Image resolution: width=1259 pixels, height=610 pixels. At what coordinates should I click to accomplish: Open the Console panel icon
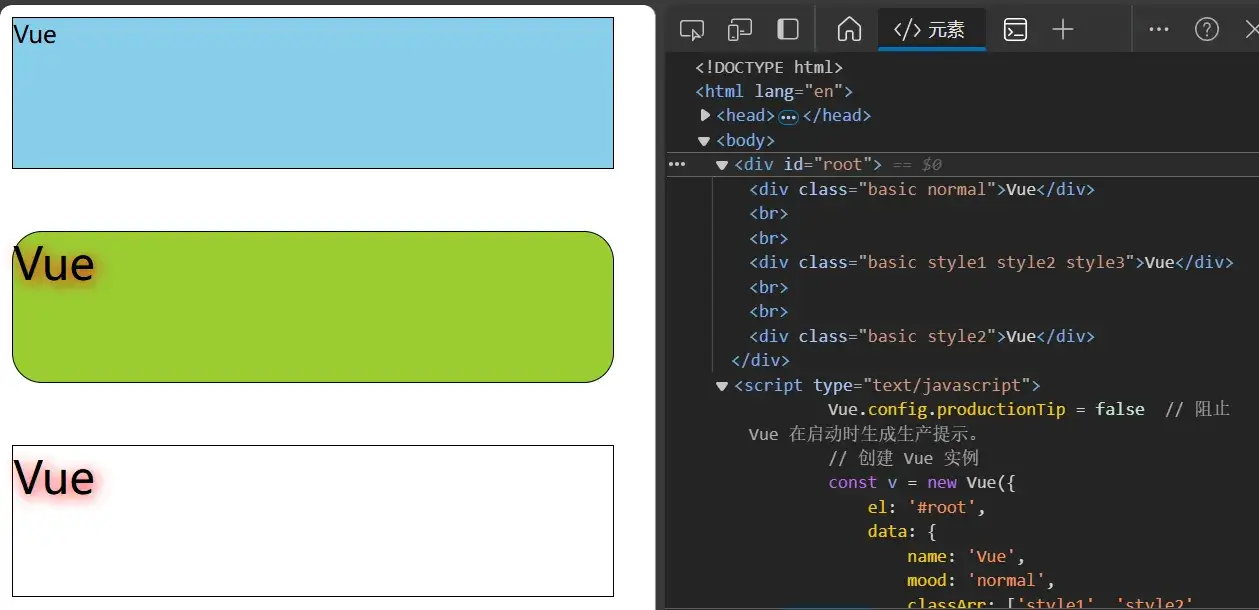(x=1015, y=30)
